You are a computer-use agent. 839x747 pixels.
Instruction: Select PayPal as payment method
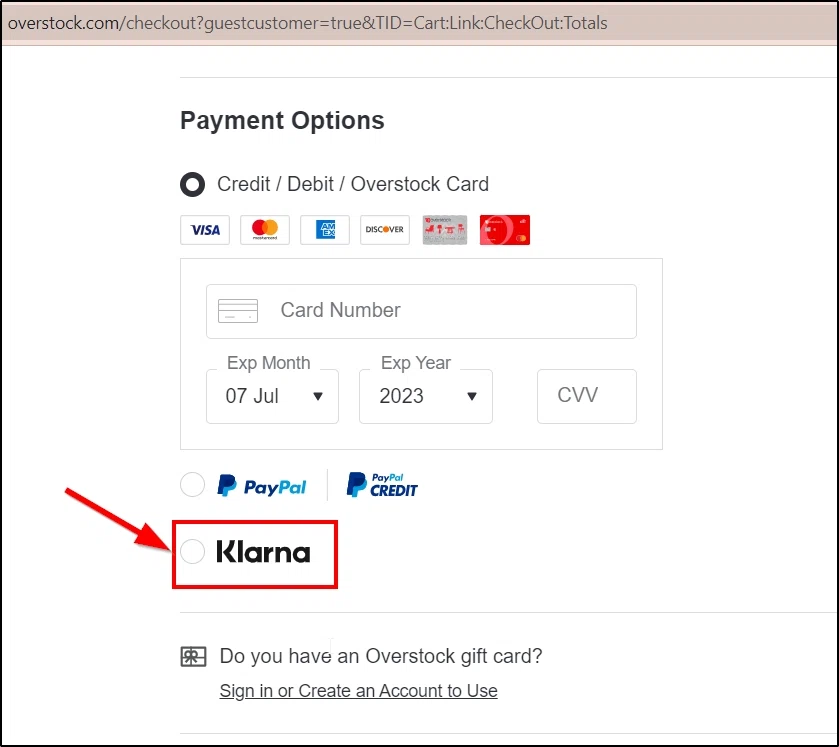[x=192, y=485]
